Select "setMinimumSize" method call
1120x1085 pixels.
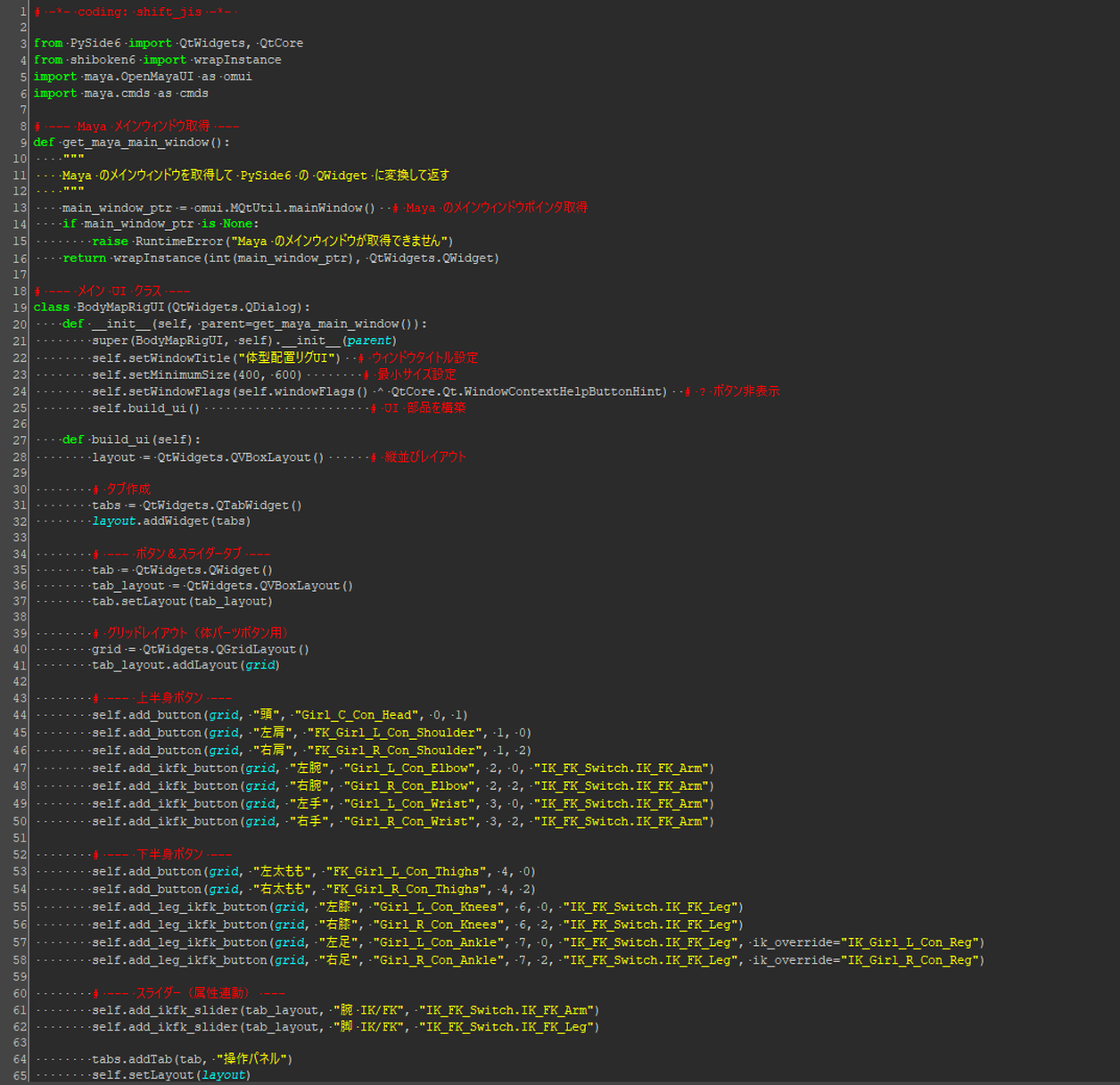pos(179,374)
